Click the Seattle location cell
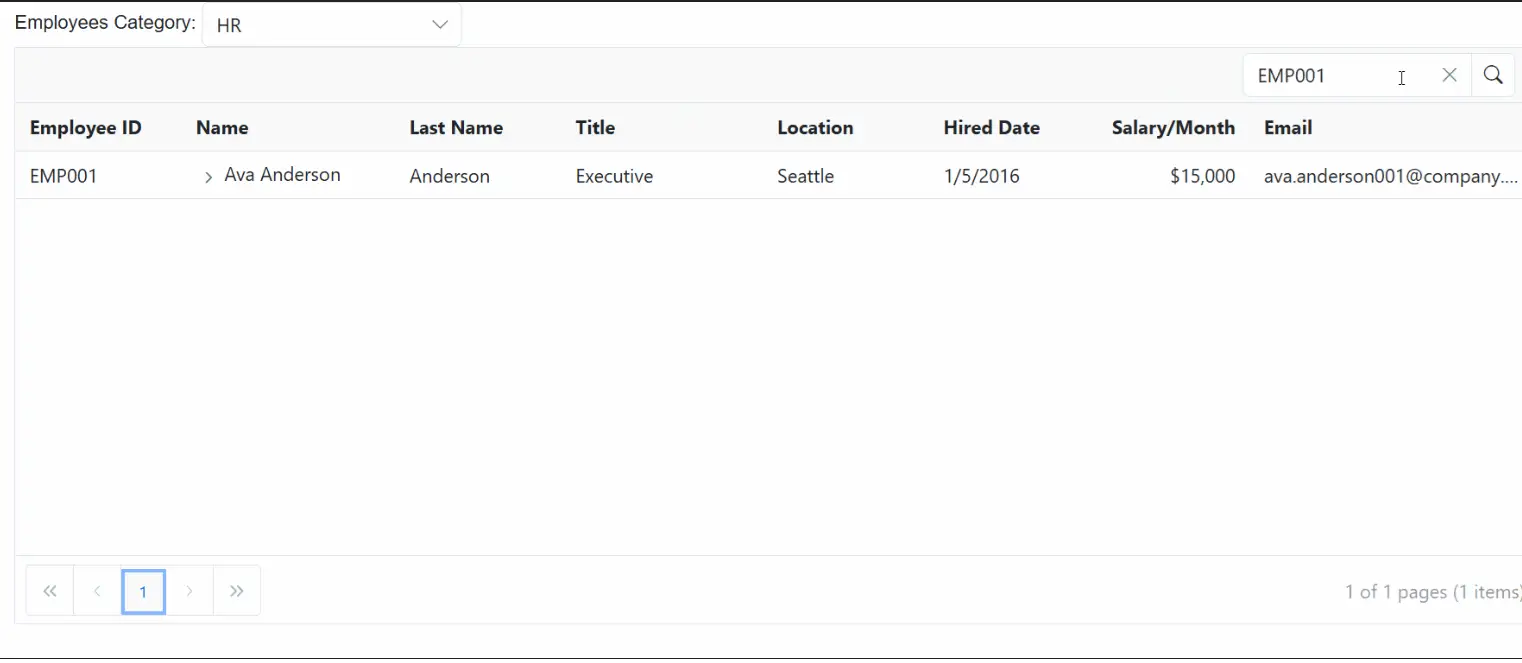1522x663 pixels. click(x=805, y=177)
